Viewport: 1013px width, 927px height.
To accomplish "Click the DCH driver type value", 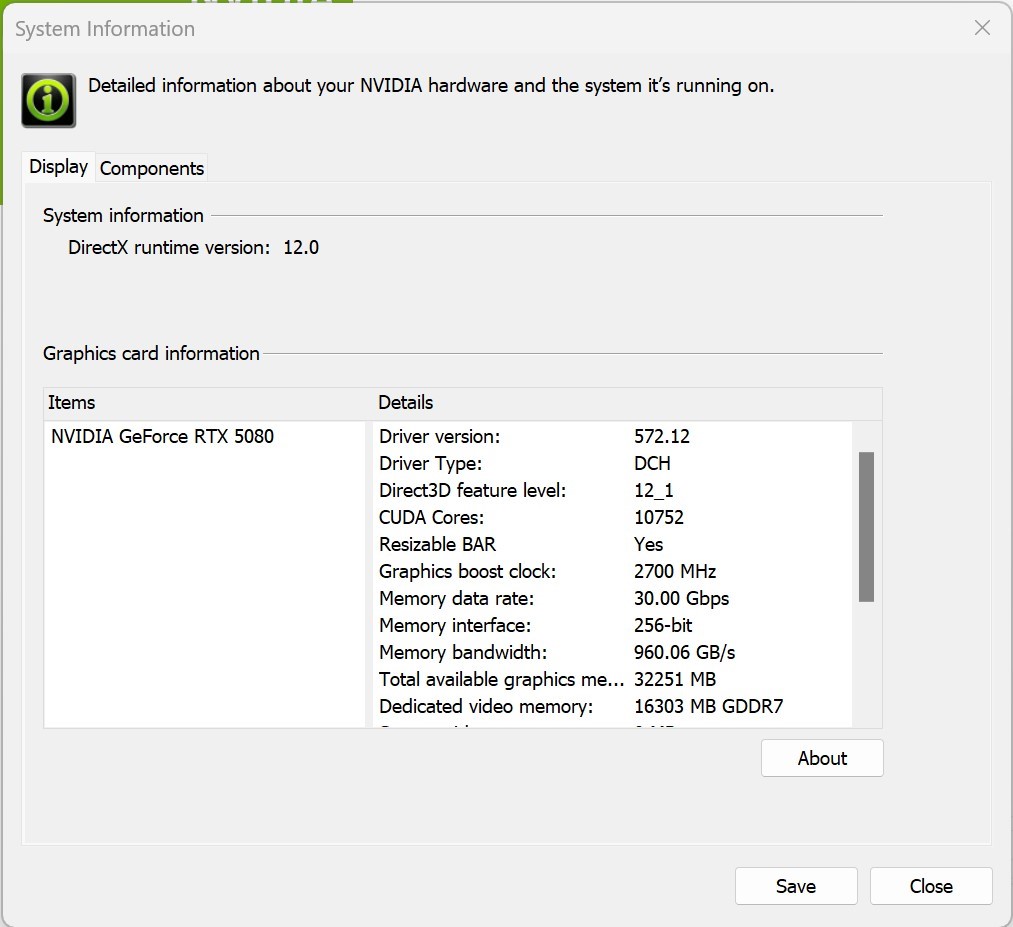I will (653, 464).
